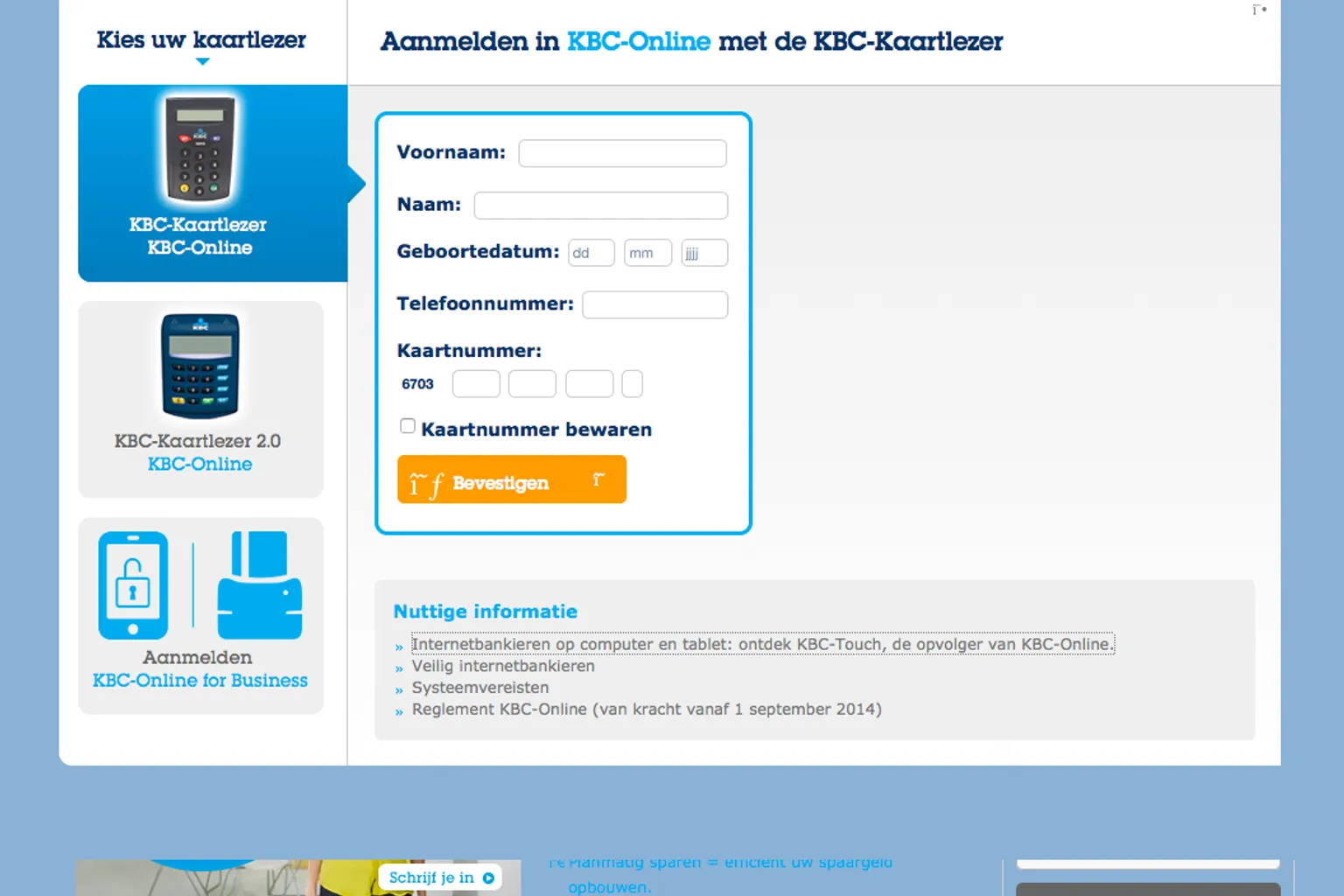Click the last short Kaartnummer box
This screenshot has width=1344, height=896.
click(x=632, y=384)
